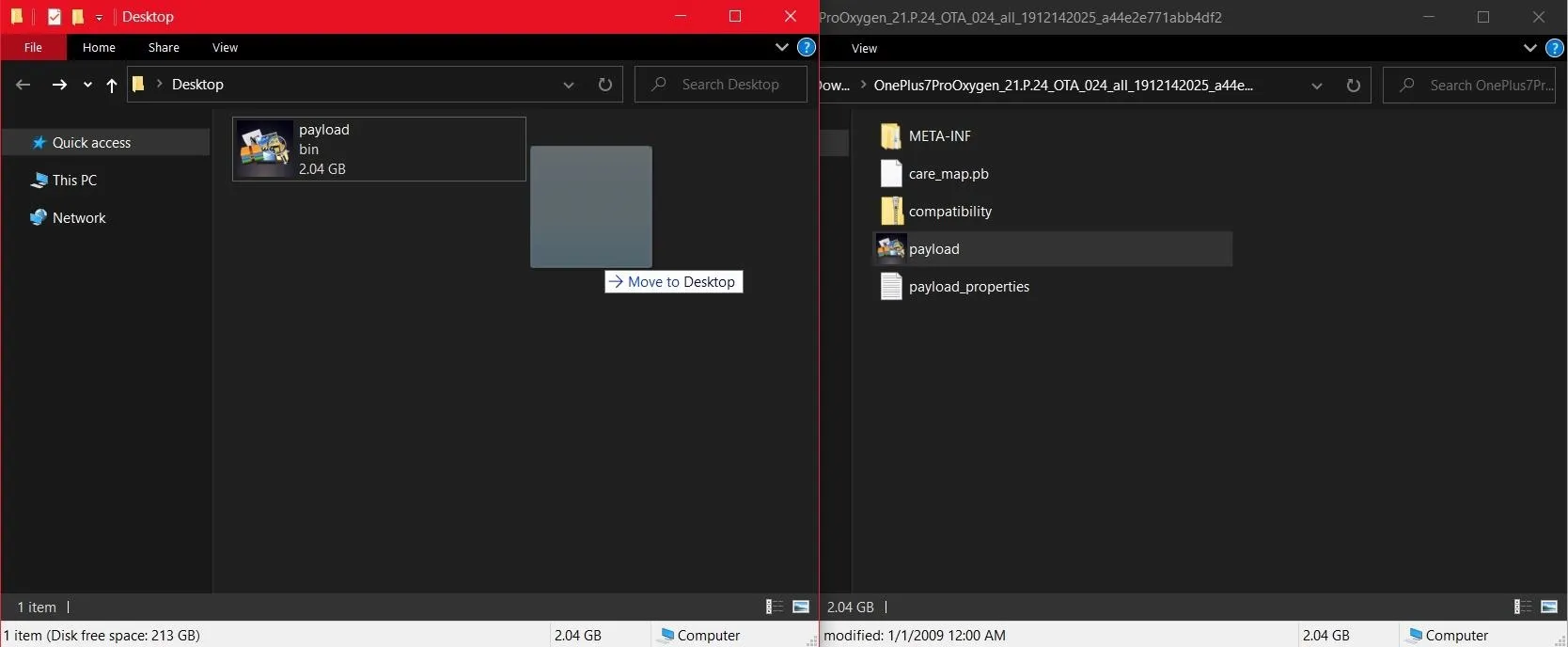
Task: Expand the chevron before Desktop in address bar
Action: click(x=159, y=85)
